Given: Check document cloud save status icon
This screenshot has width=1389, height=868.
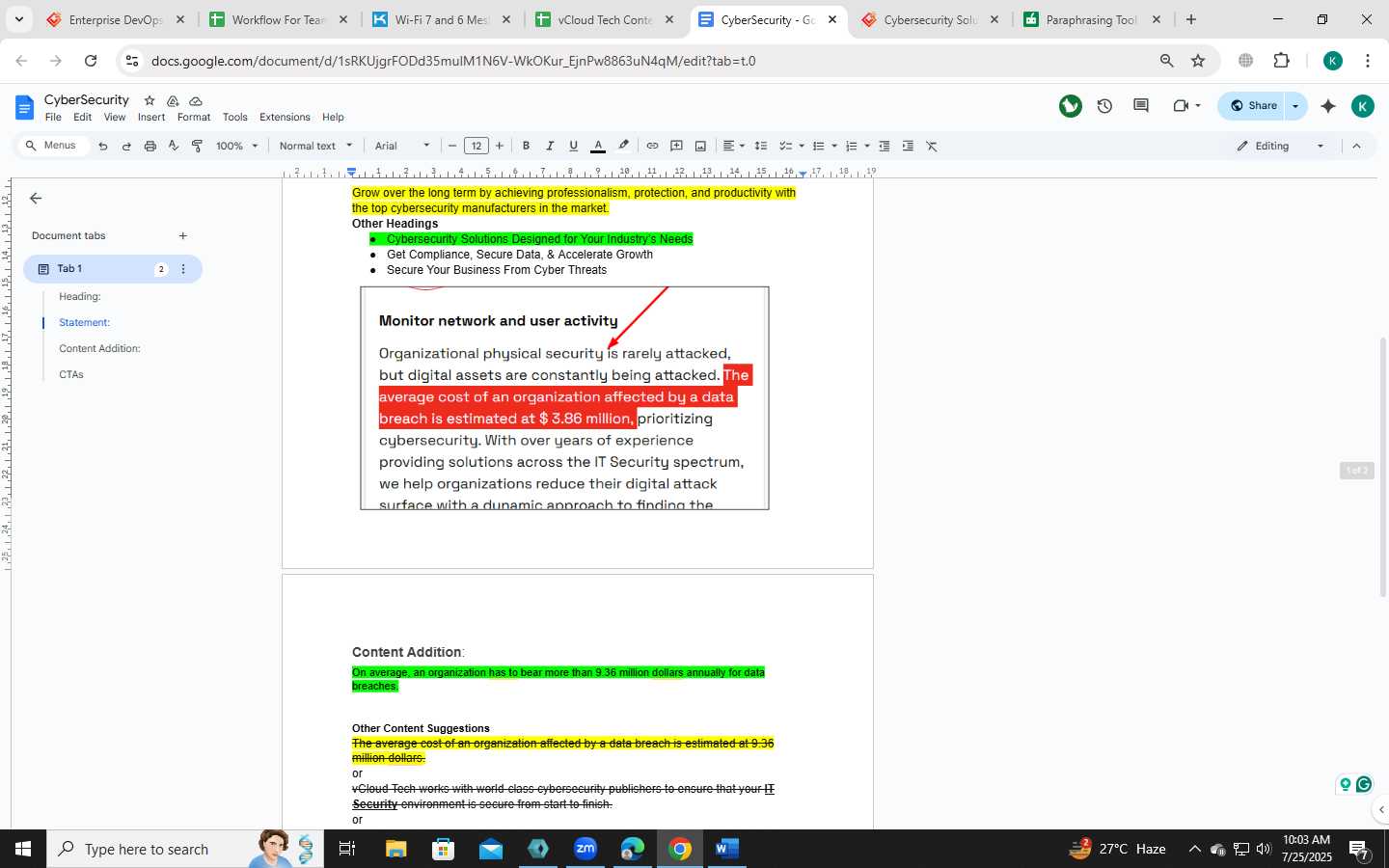Looking at the screenshot, I should click(196, 100).
